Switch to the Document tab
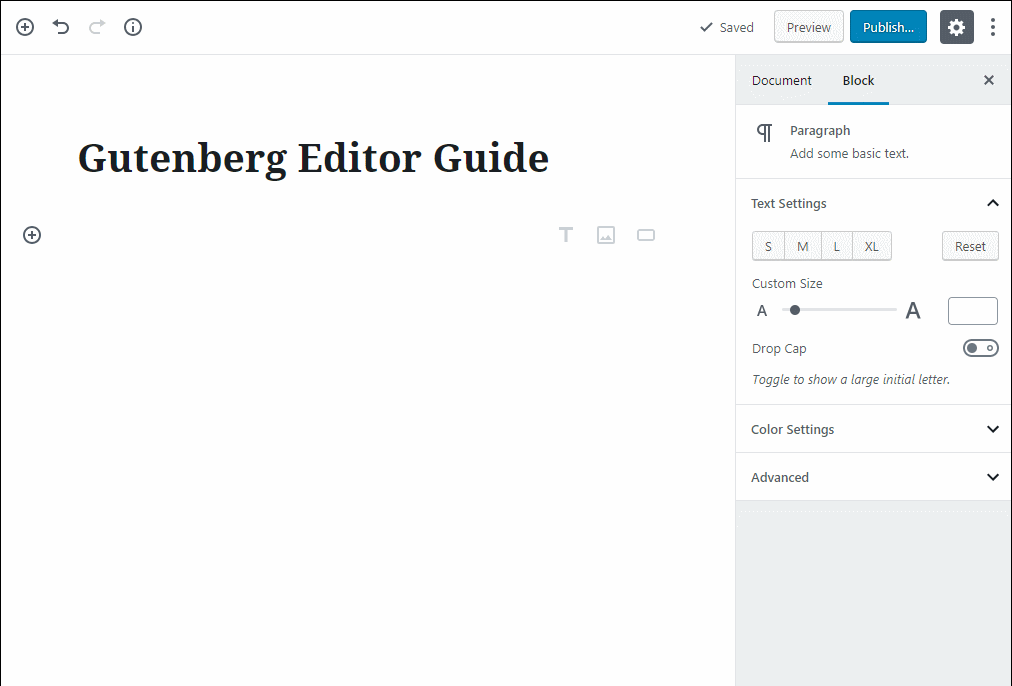Screen dimensions: 1012x686 pyautogui.click(x=782, y=81)
